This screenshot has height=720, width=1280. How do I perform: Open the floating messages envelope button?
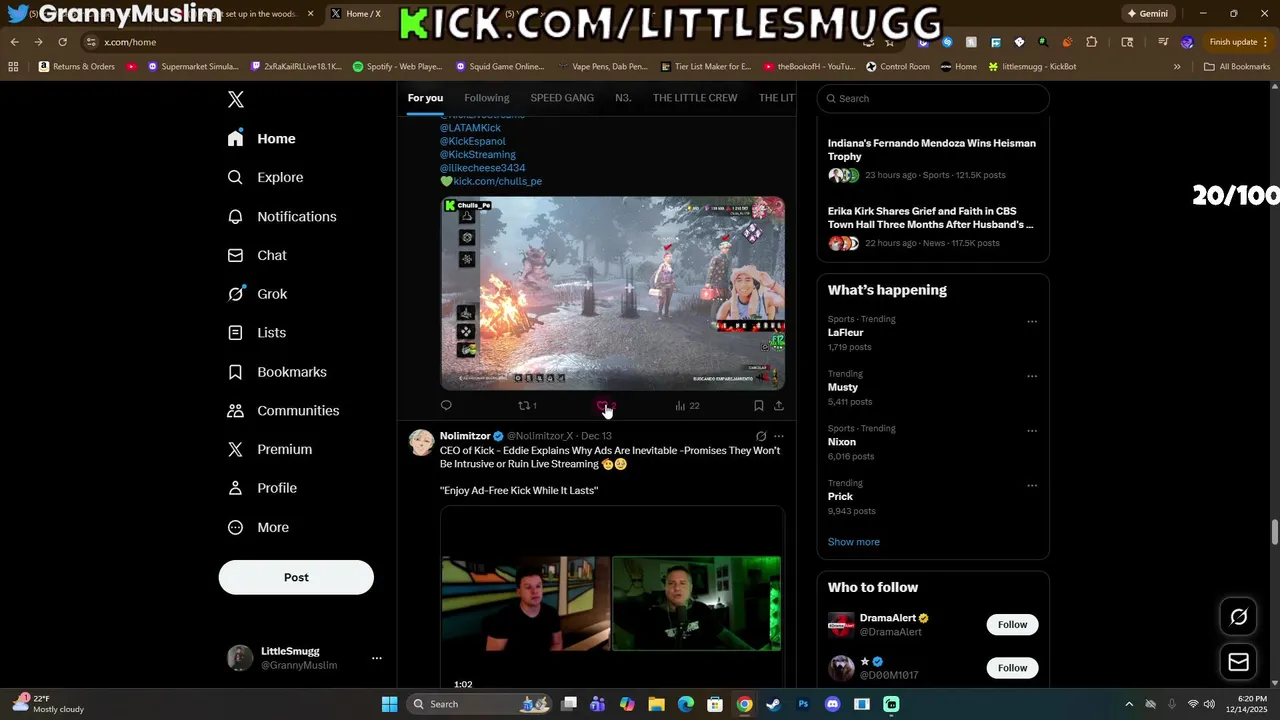tap(1238, 662)
